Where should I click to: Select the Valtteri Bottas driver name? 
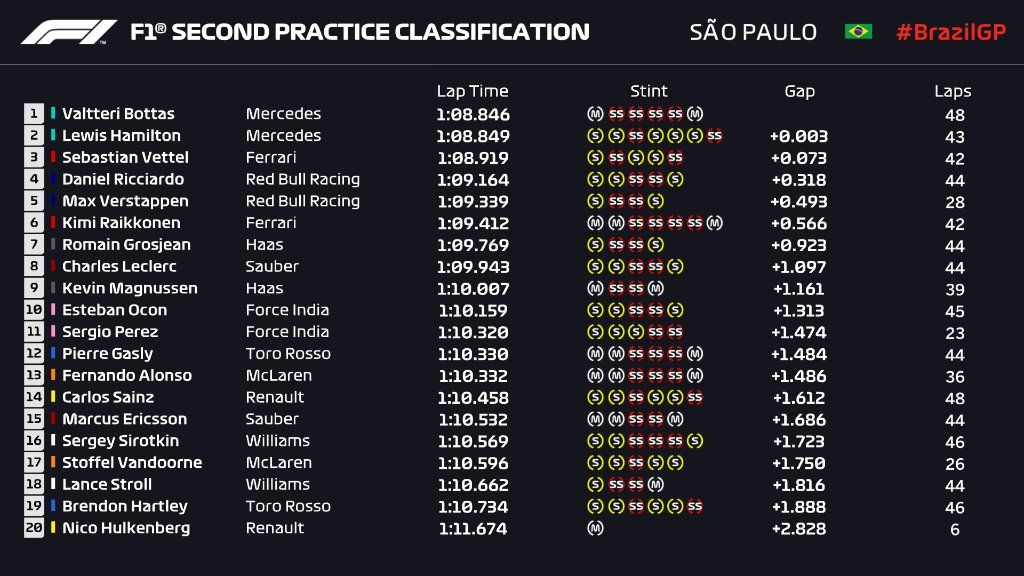click(118, 114)
